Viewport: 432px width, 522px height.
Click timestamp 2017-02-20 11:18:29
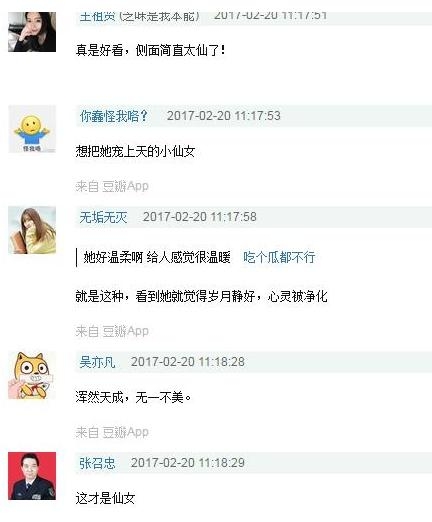188,463
